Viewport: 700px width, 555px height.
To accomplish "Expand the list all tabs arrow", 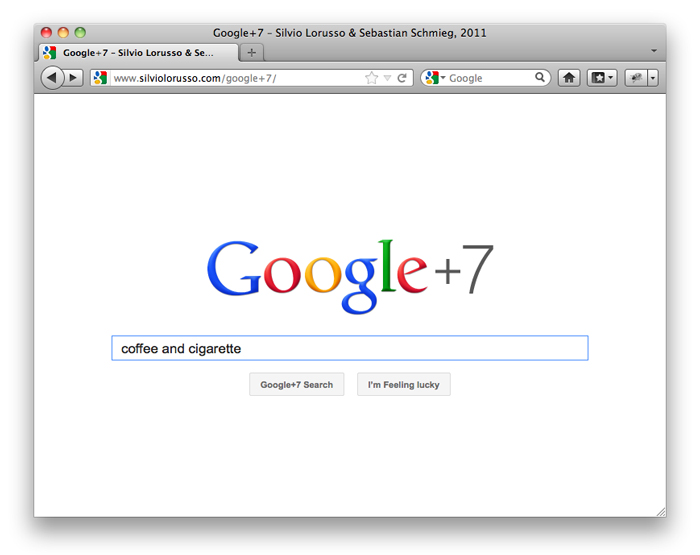I will click(654, 51).
